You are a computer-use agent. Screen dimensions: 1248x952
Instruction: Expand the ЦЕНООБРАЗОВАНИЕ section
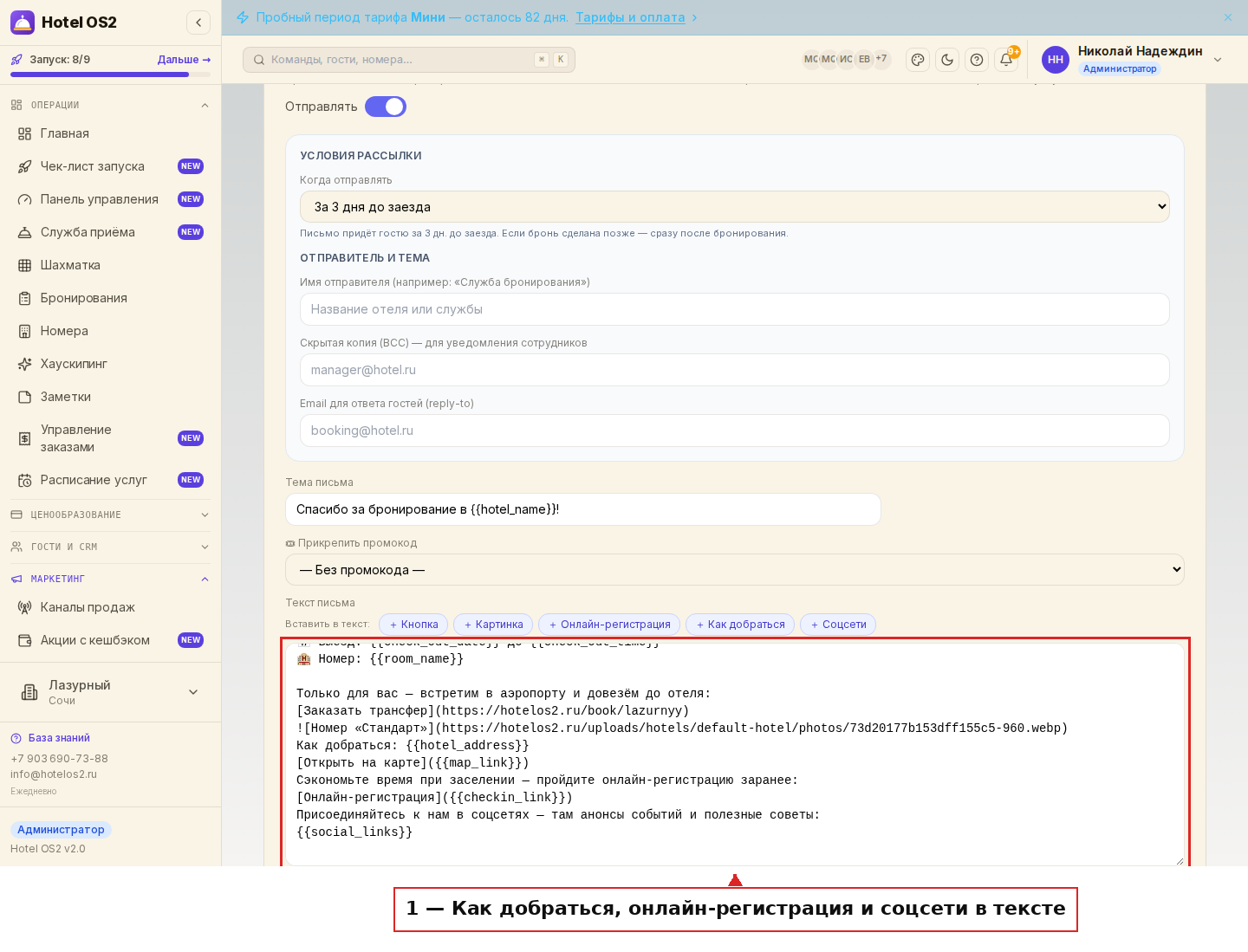point(110,515)
